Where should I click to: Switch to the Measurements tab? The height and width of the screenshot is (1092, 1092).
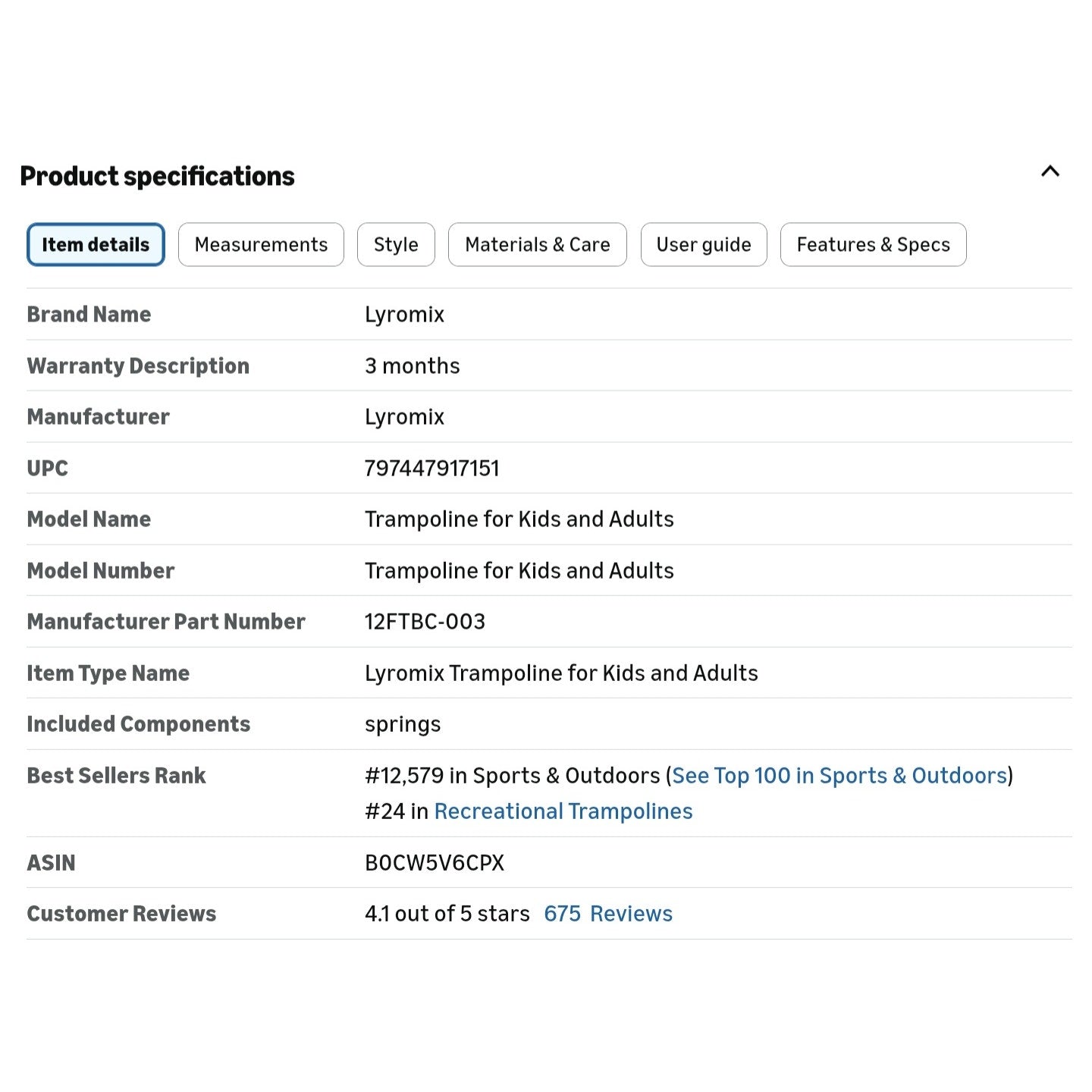(261, 244)
